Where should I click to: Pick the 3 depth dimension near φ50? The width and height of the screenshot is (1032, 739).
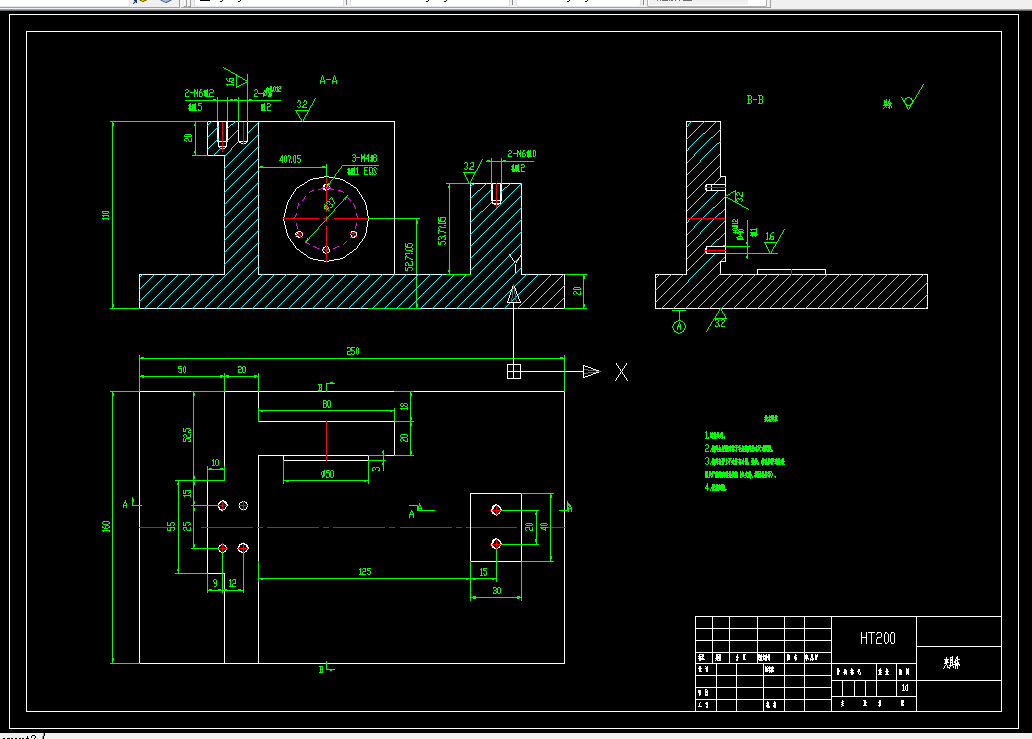click(376, 467)
